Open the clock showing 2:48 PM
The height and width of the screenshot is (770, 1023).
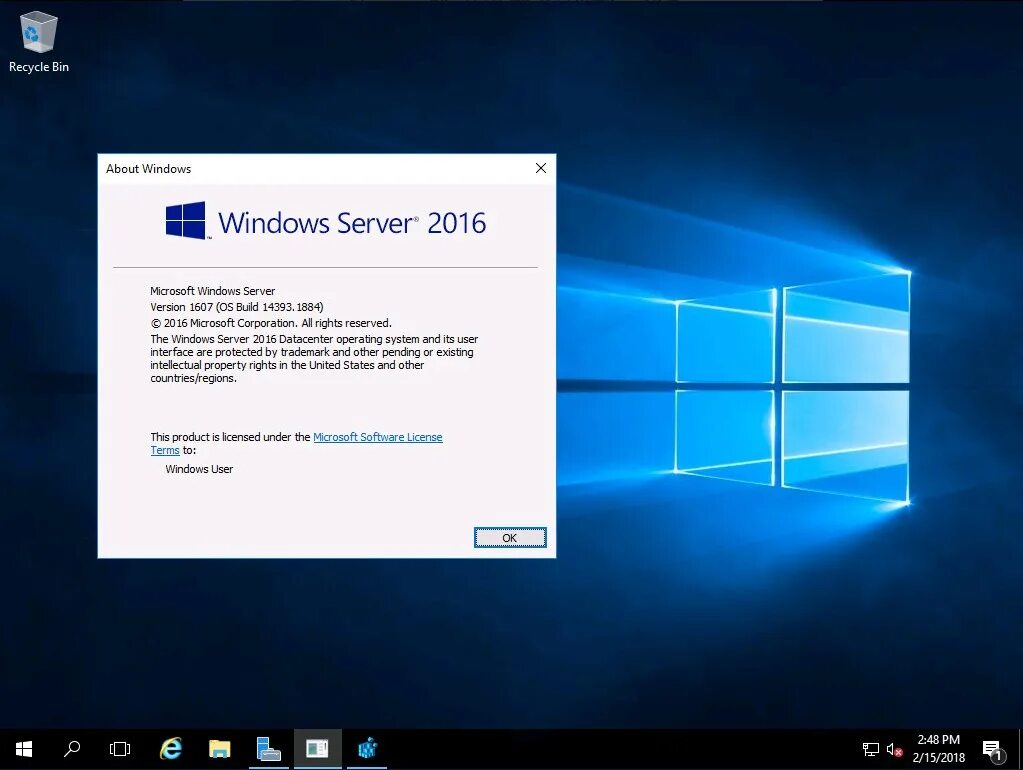(x=938, y=748)
